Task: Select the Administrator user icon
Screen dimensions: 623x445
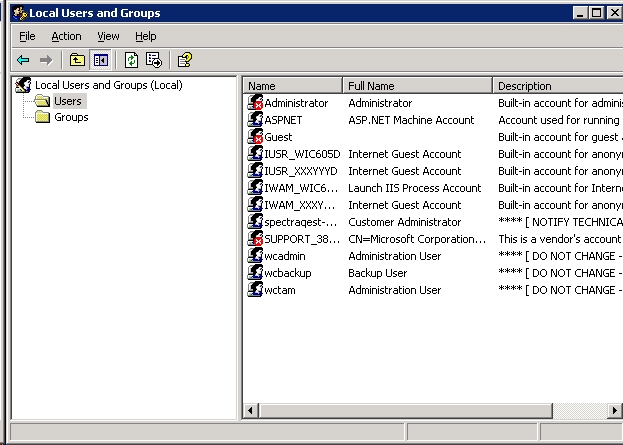Action: [x=256, y=103]
